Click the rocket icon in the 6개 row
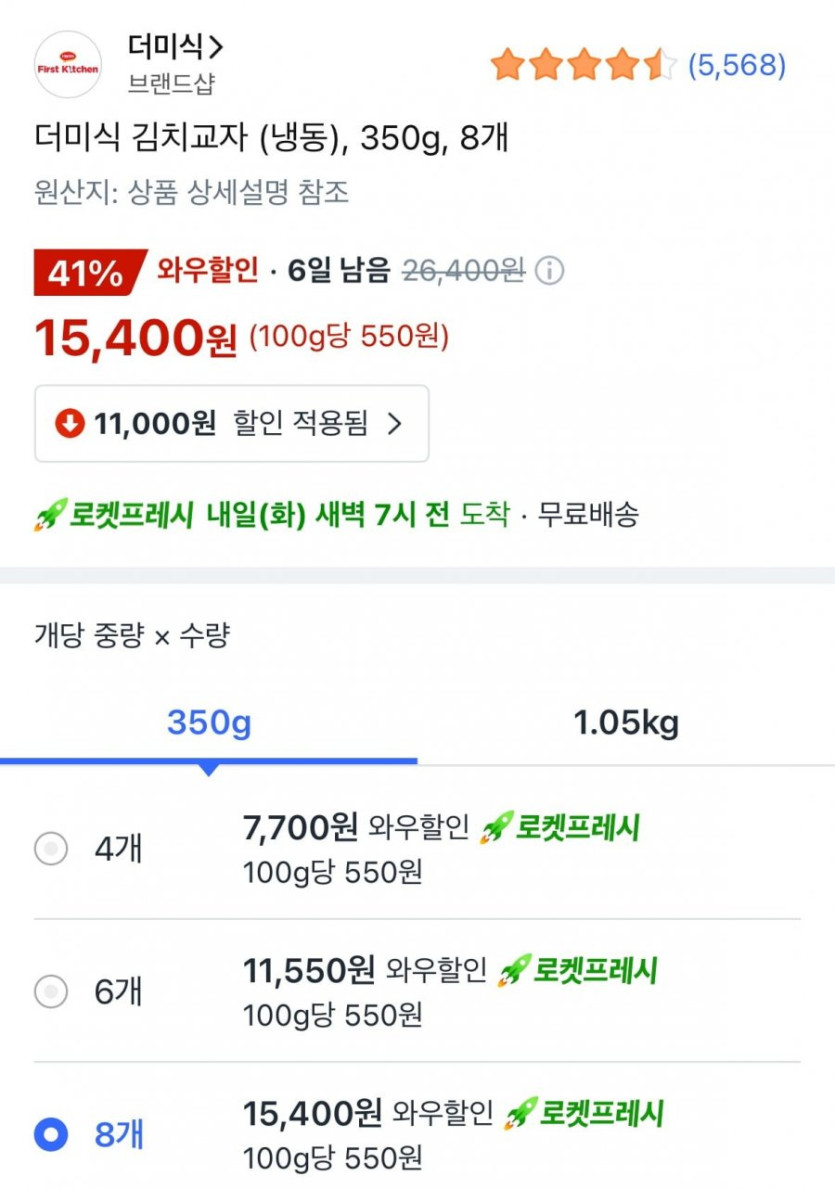 pyautogui.click(x=513, y=970)
